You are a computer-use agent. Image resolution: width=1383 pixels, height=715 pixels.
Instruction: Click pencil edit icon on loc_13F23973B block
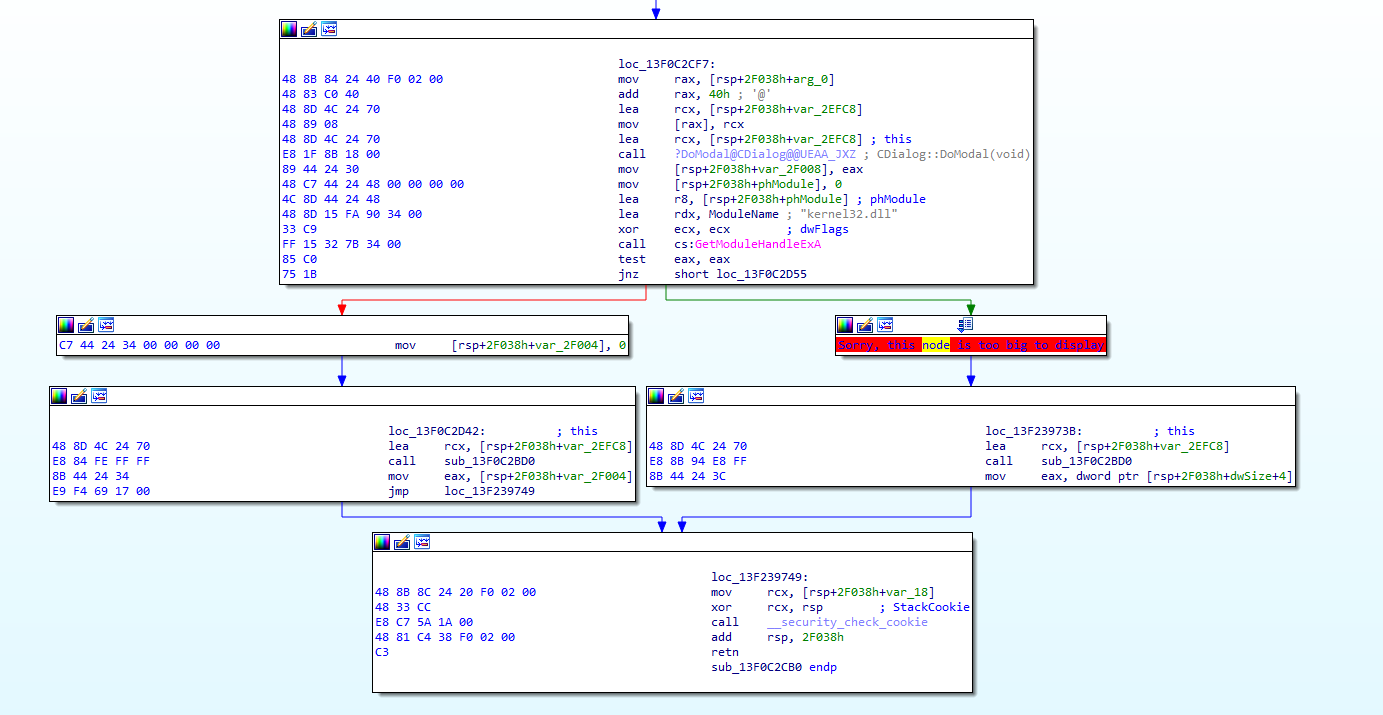[x=677, y=396]
